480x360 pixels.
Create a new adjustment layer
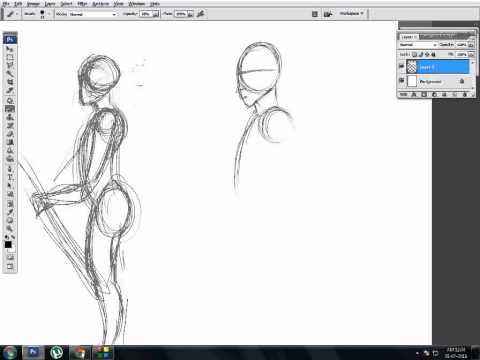[x=434, y=95]
